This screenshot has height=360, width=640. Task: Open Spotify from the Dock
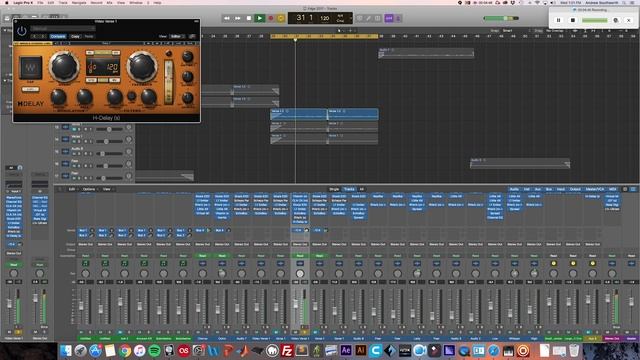(x=154, y=351)
